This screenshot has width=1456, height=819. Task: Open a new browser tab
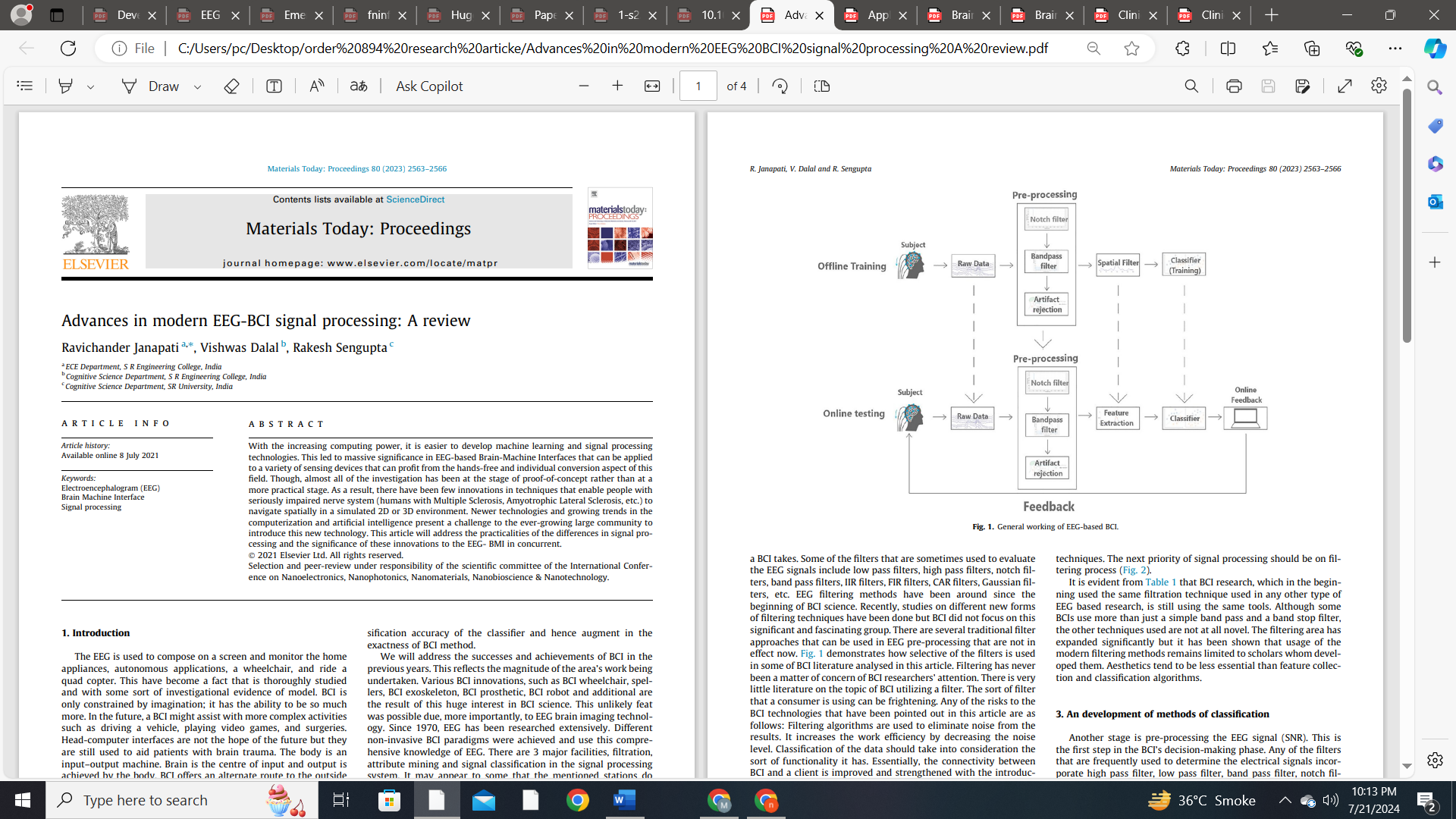pyautogui.click(x=1272, y=15)
